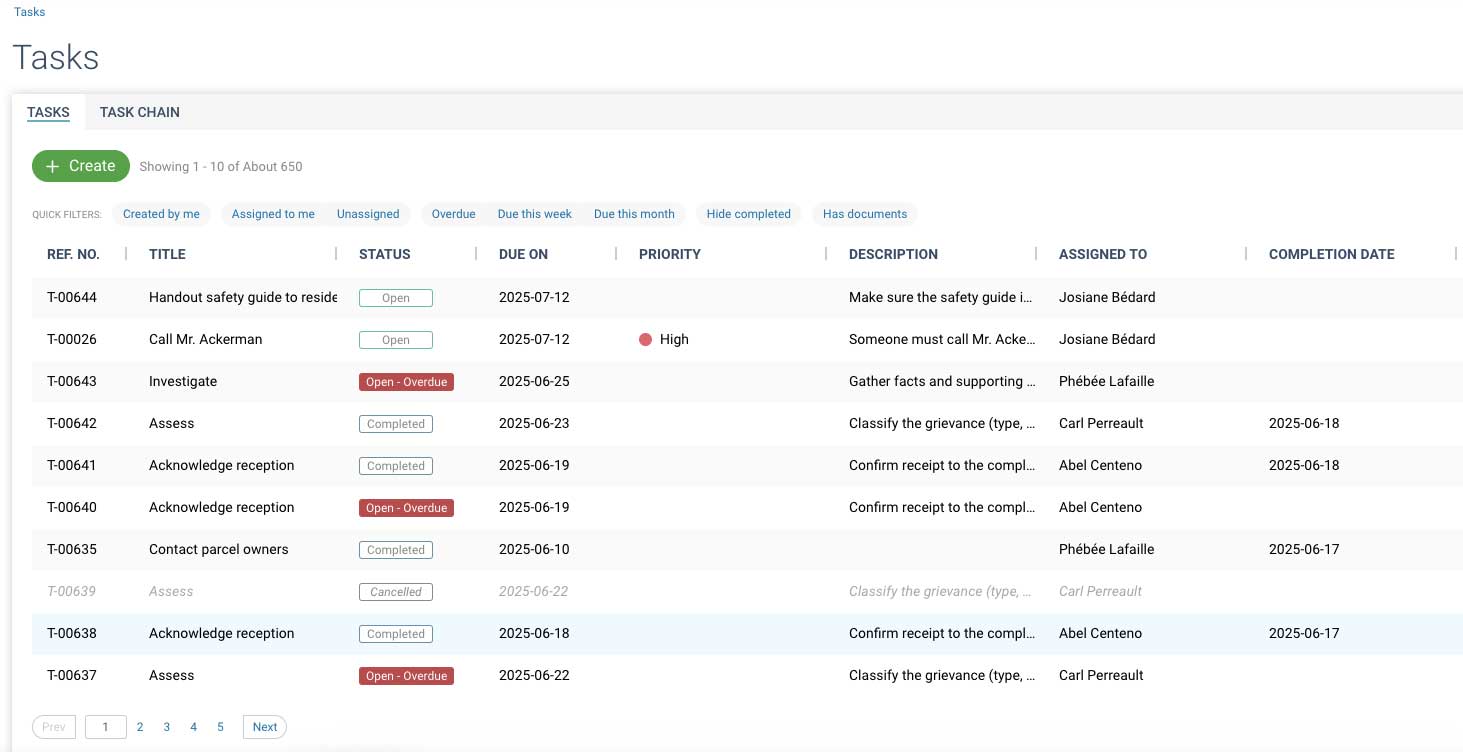Open task T-00643 Investigate row

[183, 382]
